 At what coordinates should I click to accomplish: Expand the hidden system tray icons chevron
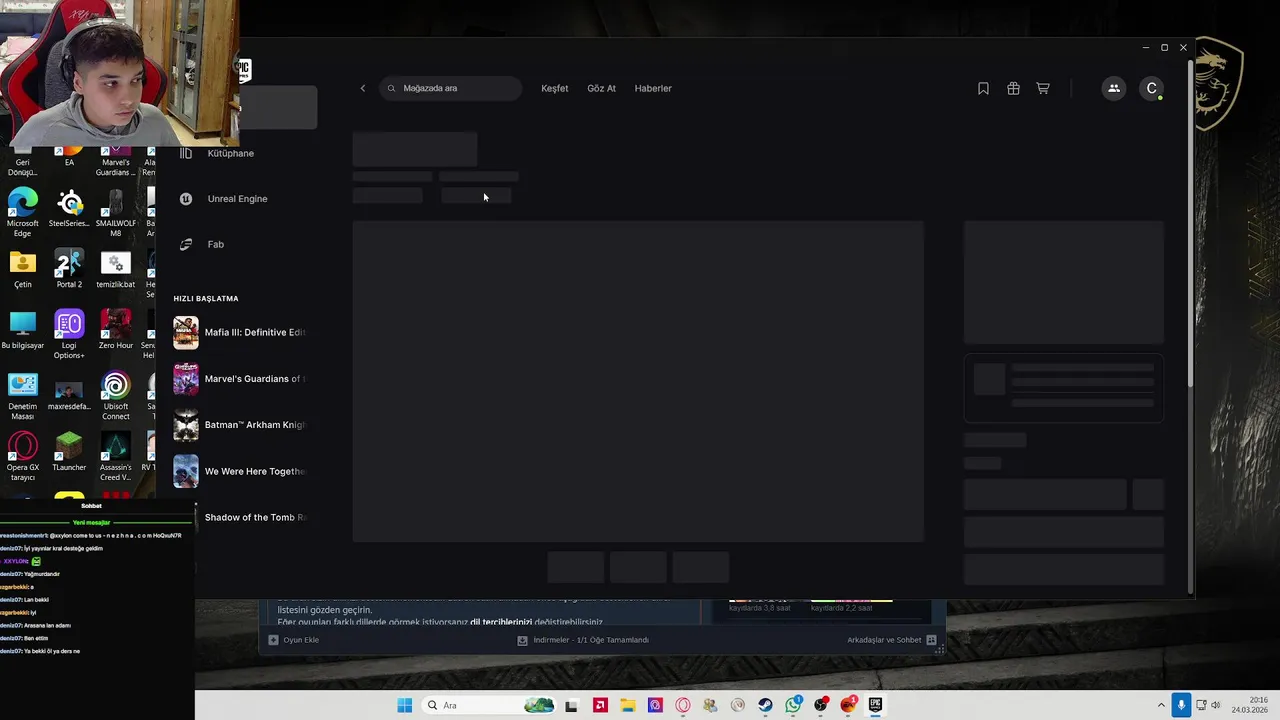pos(1161,705)
